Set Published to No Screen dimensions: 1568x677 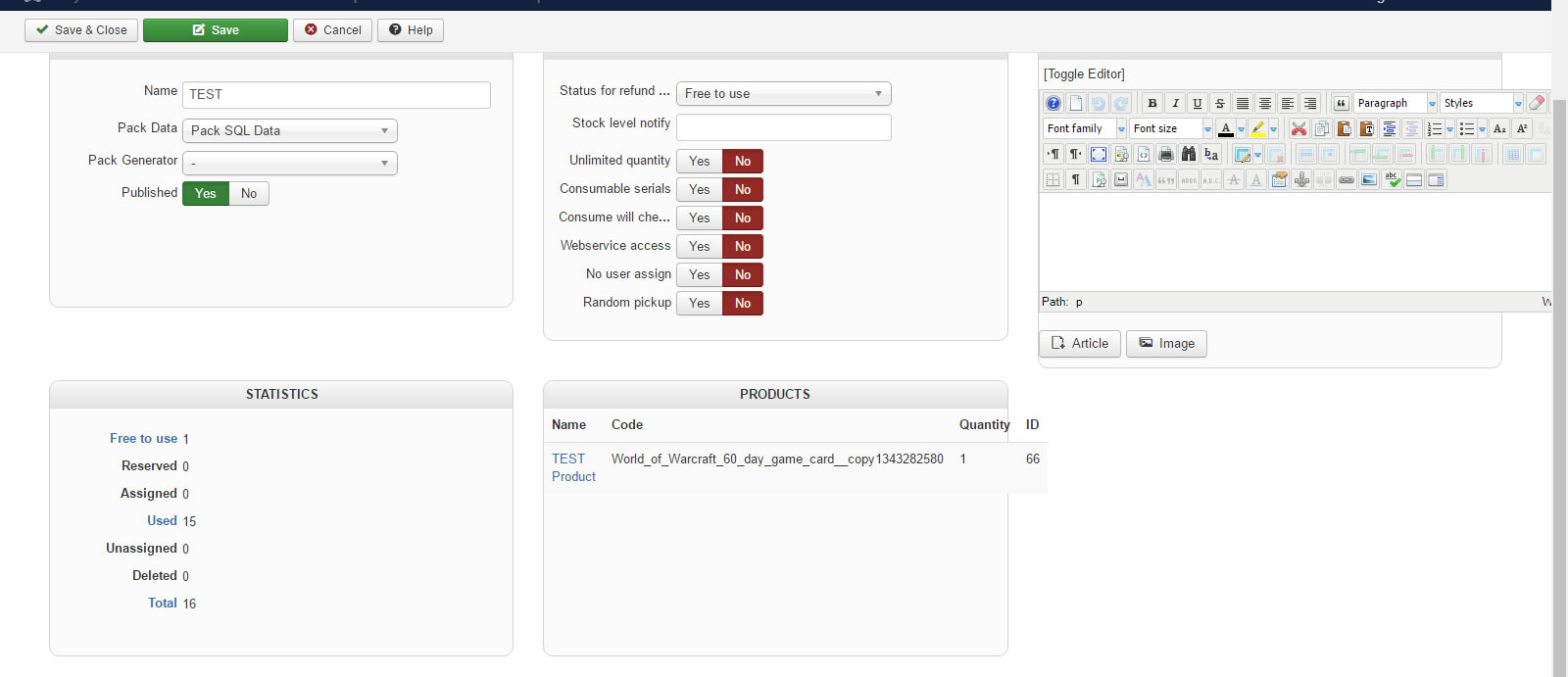click(x=249, y=193)
